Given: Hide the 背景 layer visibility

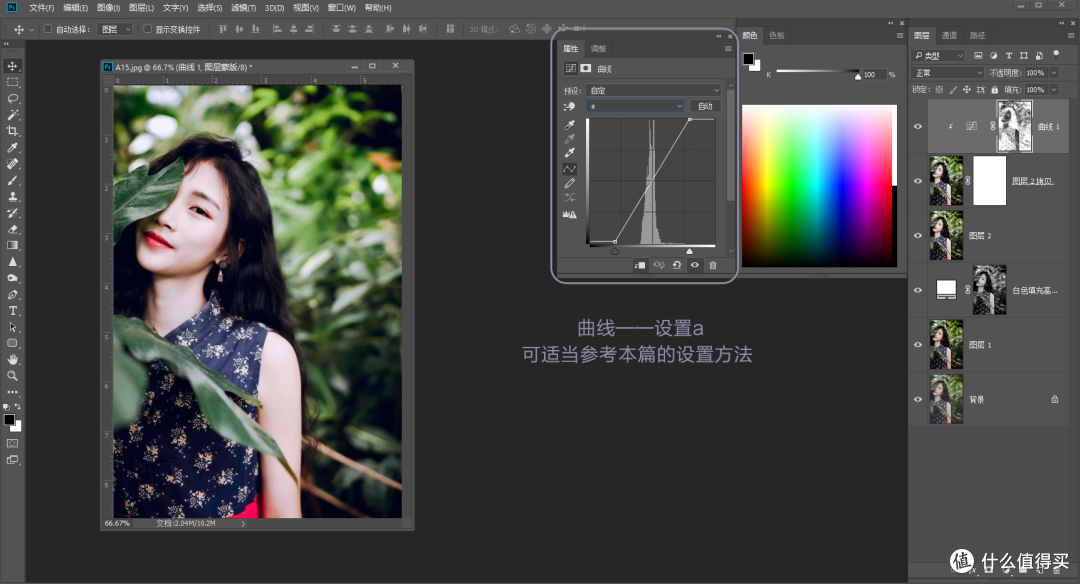Looking at the screenshot, I should (x=917, y=398).
